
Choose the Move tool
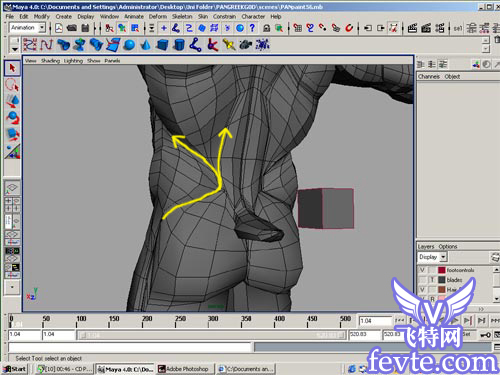click(x=12, y=101)
